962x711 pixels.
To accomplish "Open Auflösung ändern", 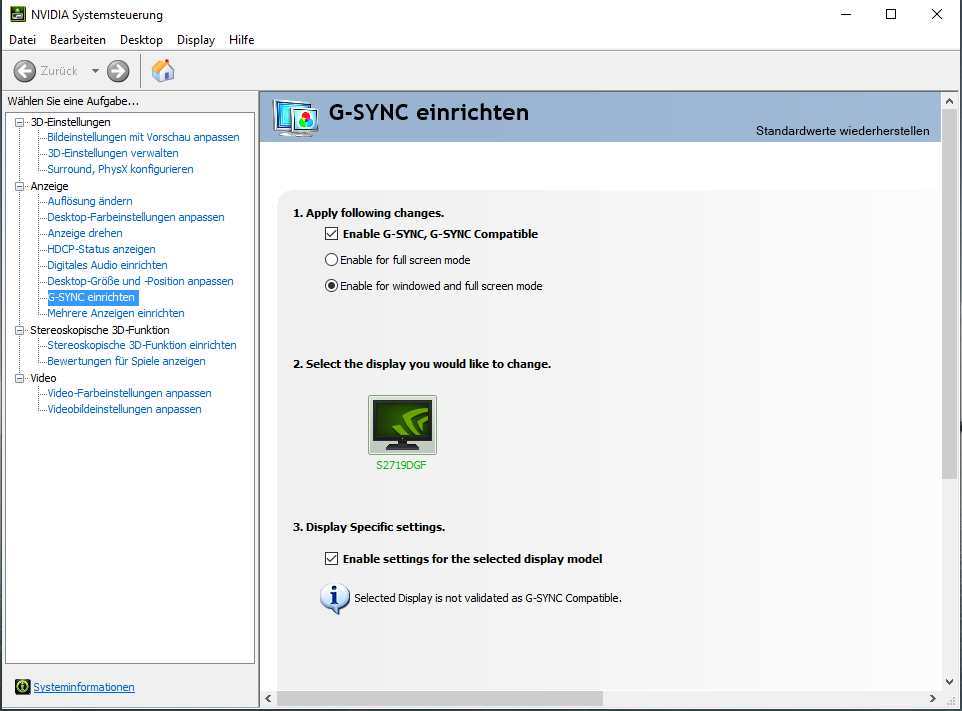I will click(90, 201).
